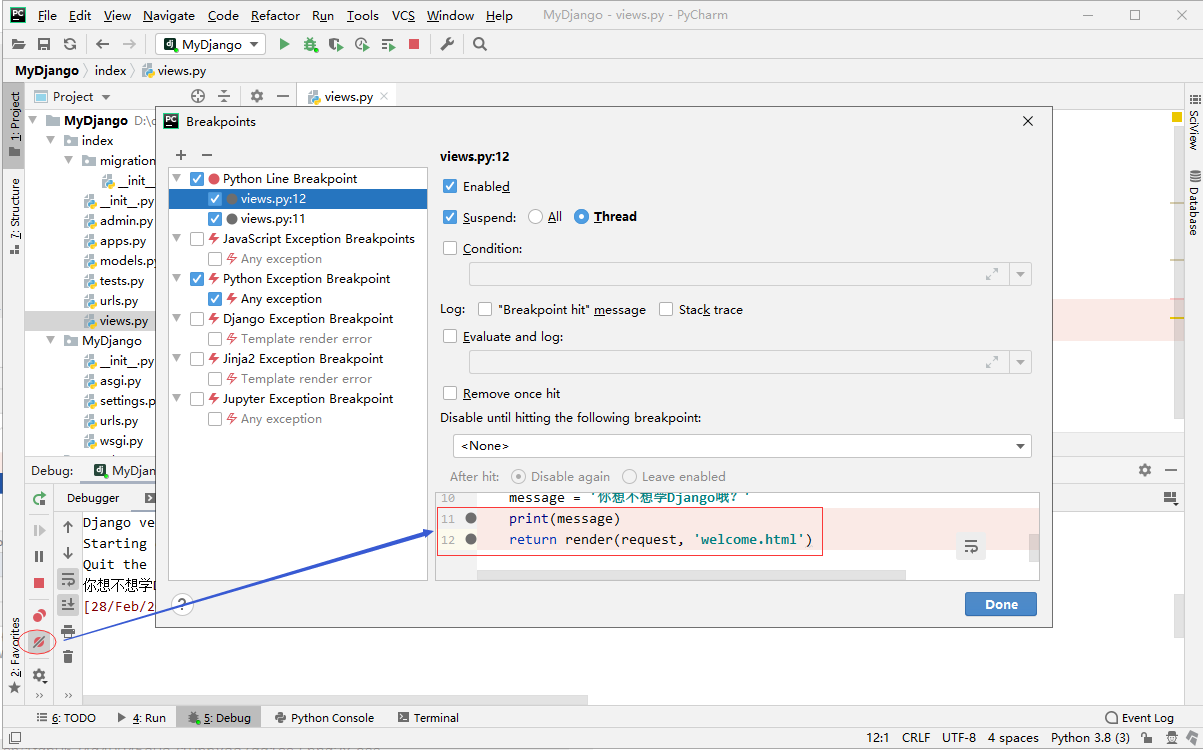Open the Project view dropdown arrow

[x=106, y=97]
